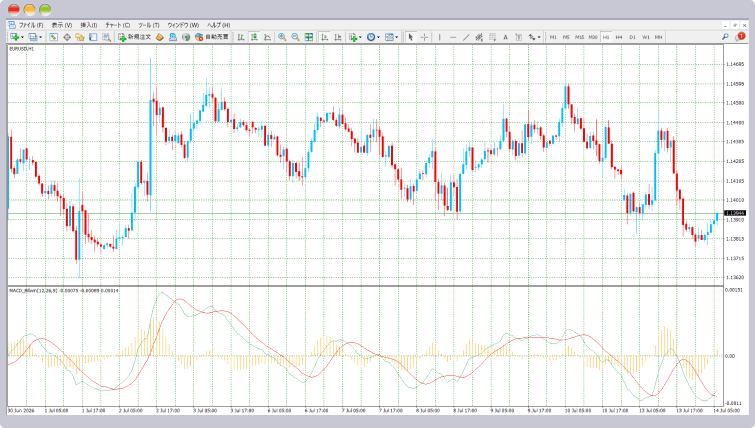Image resolution: width=755 pixels, height=428 pixels.
Task: Toggle the Terminal panel icon
Action: coord(93,37)
